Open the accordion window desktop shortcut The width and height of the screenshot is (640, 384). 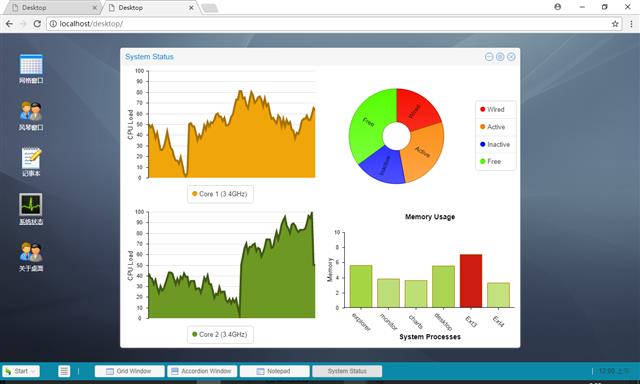31,116
